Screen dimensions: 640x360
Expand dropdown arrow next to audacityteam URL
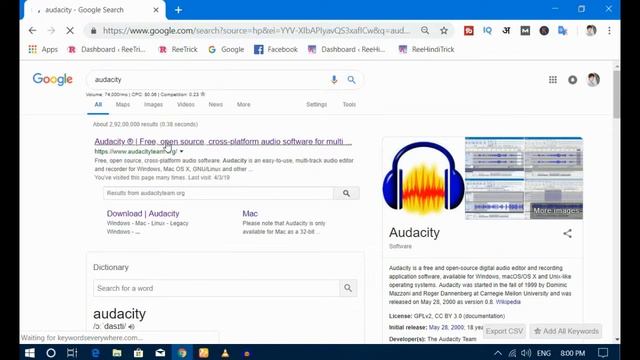point(182,151)
